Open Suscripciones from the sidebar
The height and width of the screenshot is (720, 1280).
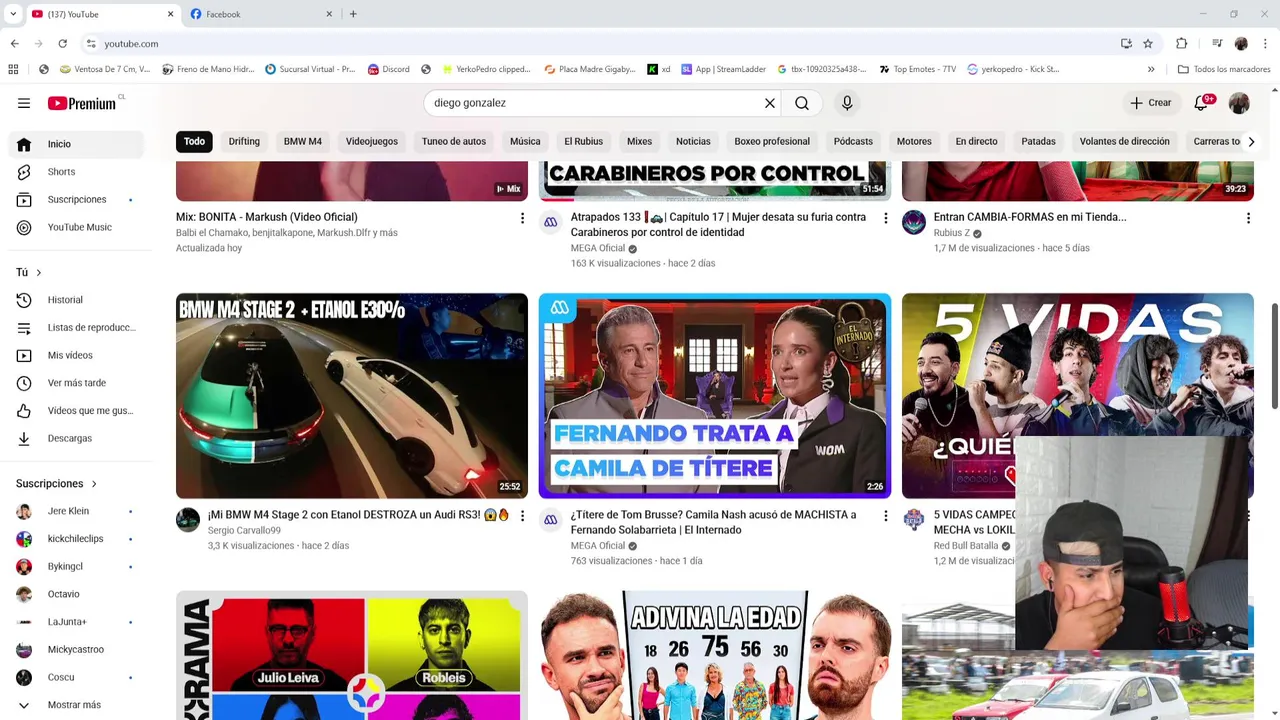(x=76, y=200)
